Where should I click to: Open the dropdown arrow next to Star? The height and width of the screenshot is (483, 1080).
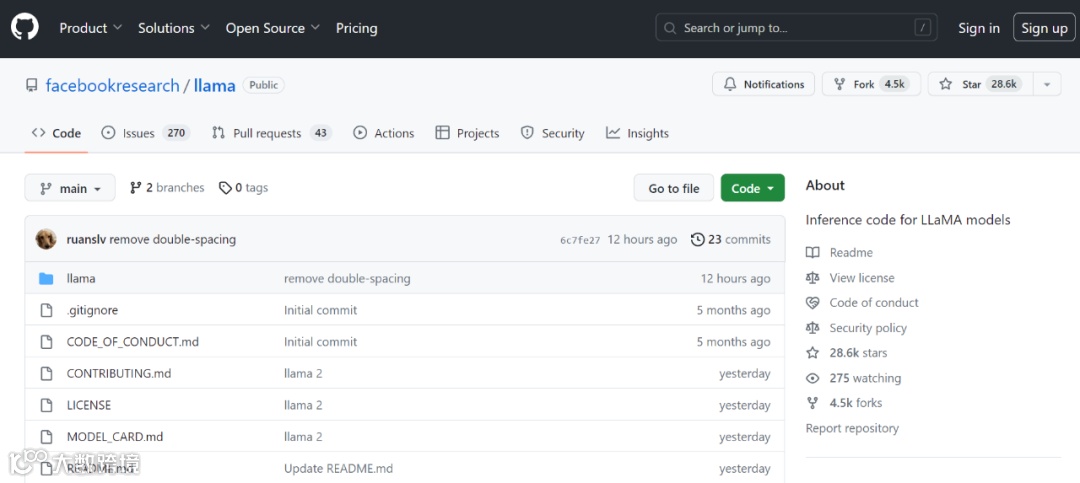[1047, 84]
